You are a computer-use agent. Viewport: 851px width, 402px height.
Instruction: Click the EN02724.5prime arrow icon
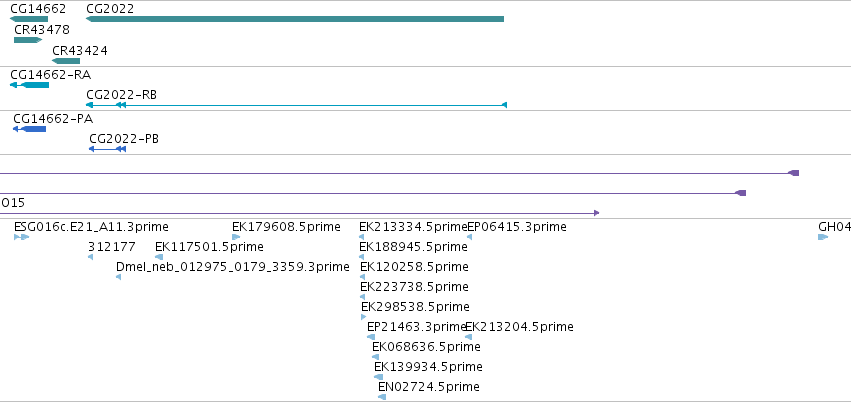(x=382, y=397)
